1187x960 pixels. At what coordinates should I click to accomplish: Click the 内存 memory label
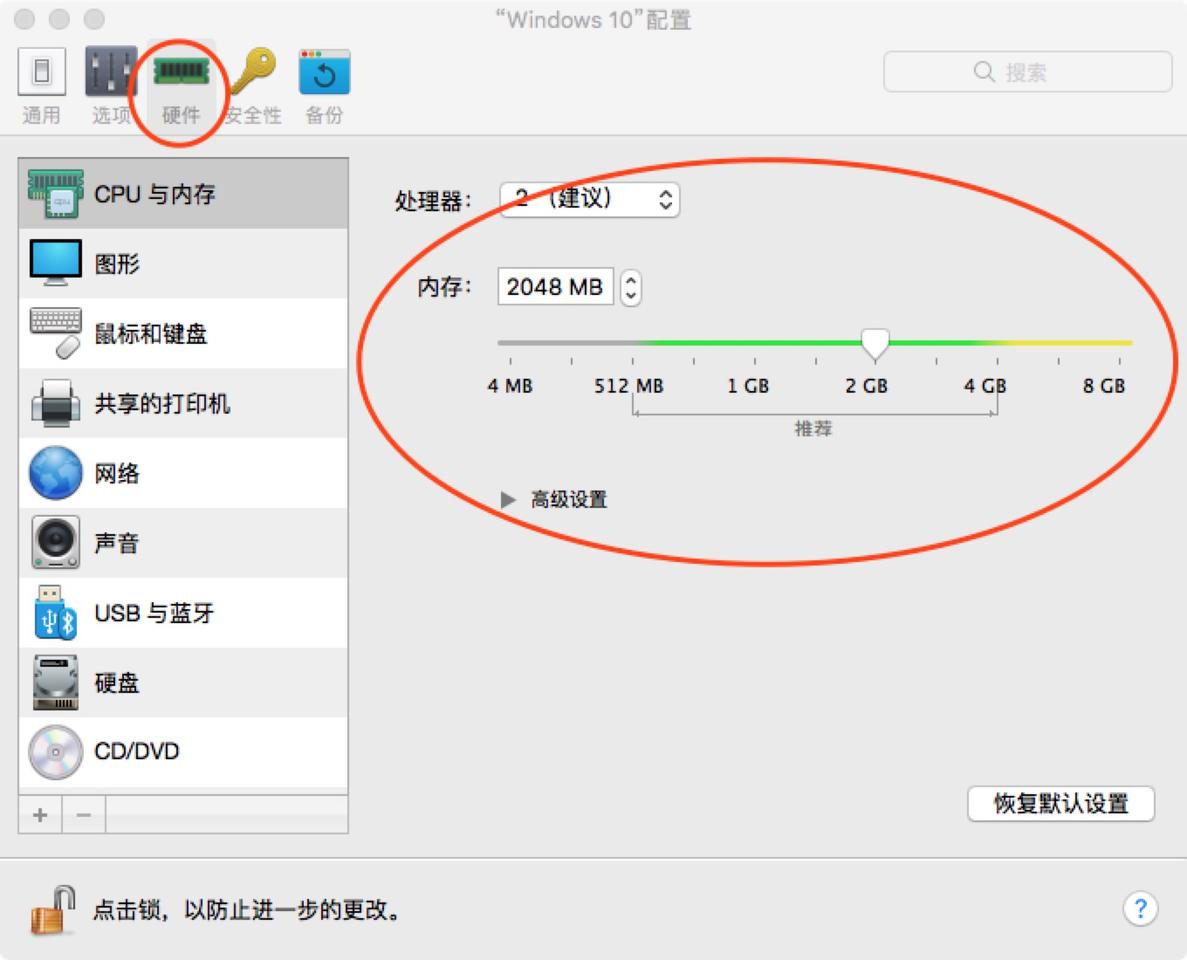444,287
